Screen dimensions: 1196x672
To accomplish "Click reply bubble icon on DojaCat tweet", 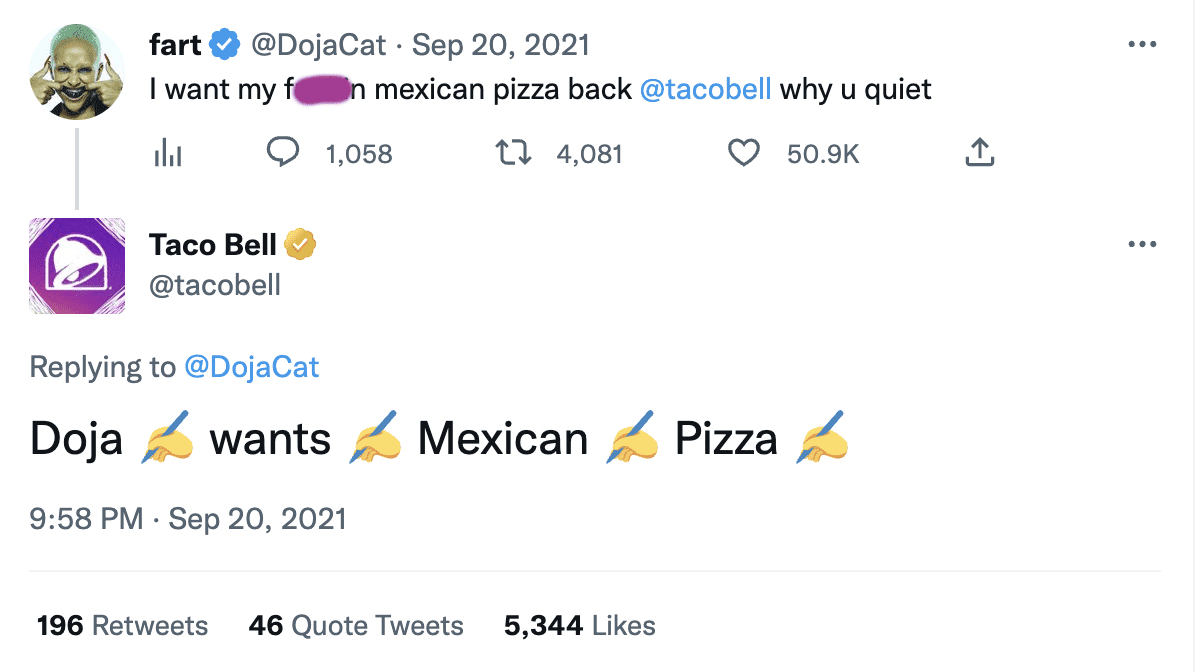I will pos(283,153).
